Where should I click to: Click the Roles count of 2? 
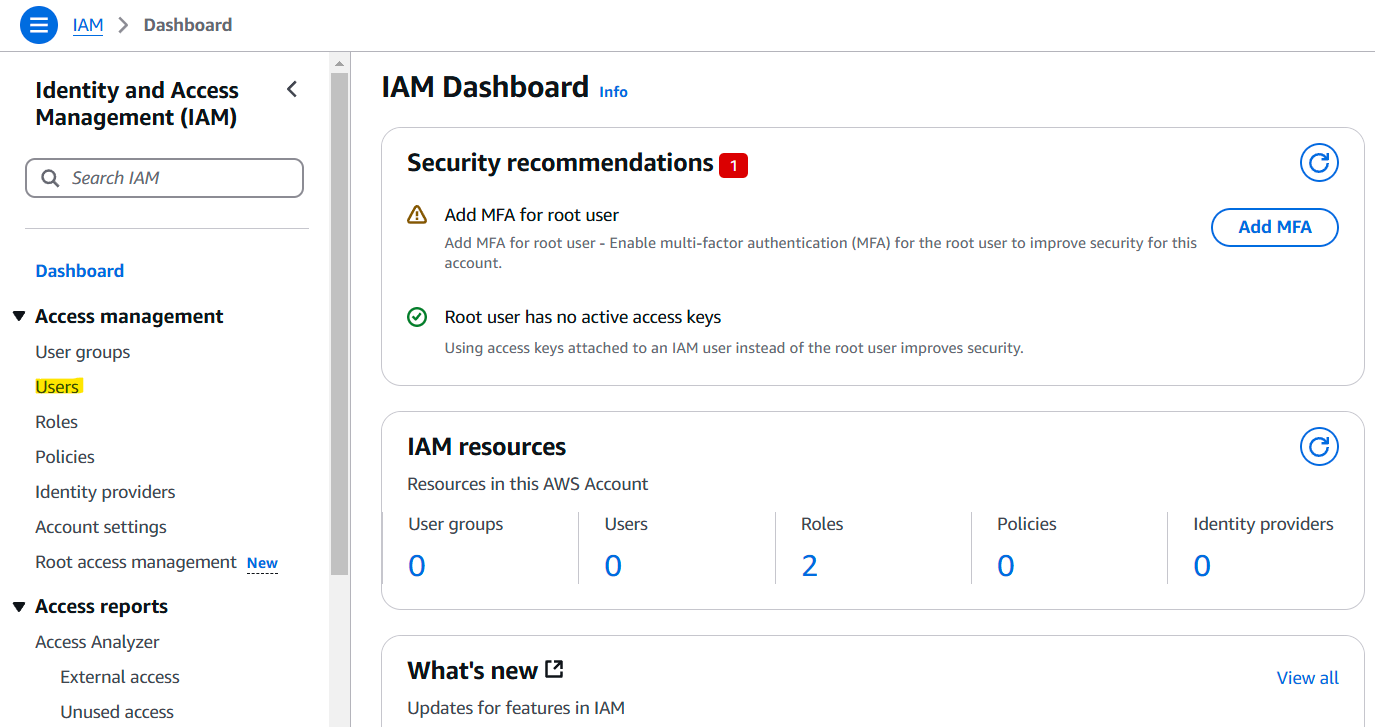pyautogui.click(x=810, y=566)
